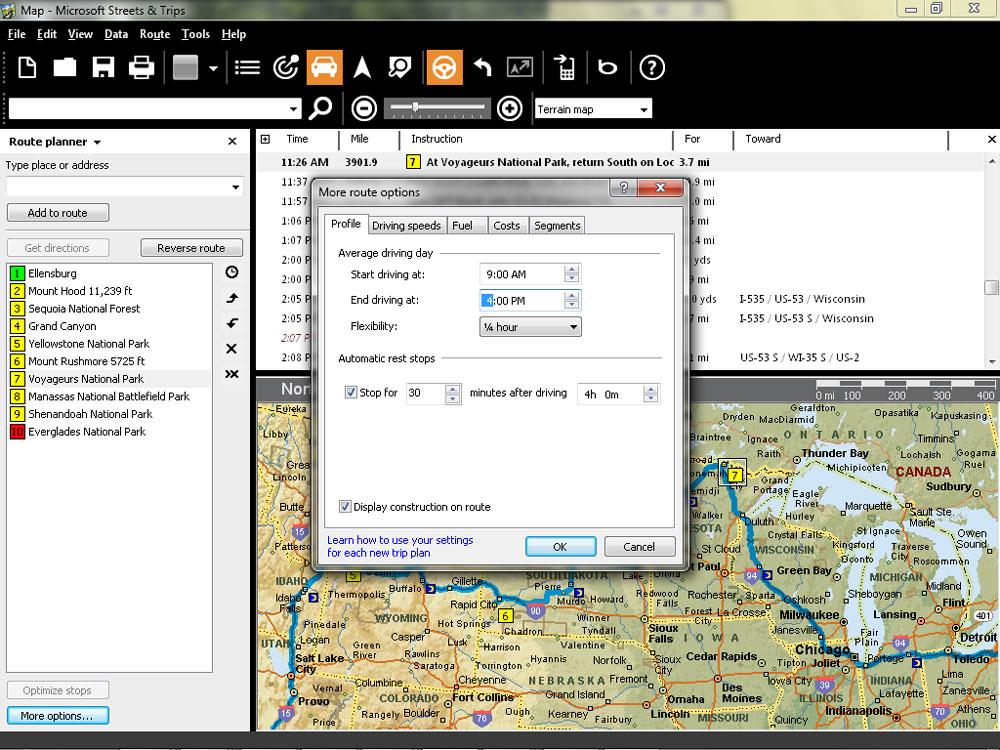Click the zoom in plus icon
Screen dimensions: 1000x750
click(x=510, y=108)
